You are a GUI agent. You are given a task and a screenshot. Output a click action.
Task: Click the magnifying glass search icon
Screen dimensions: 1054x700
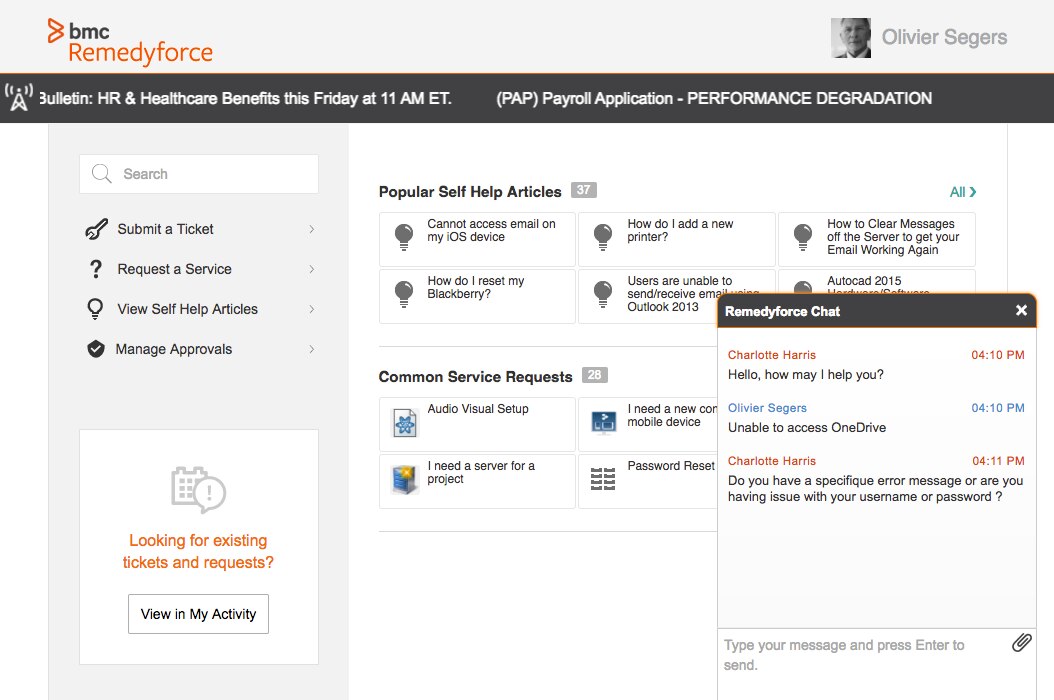tap(101, 173)
